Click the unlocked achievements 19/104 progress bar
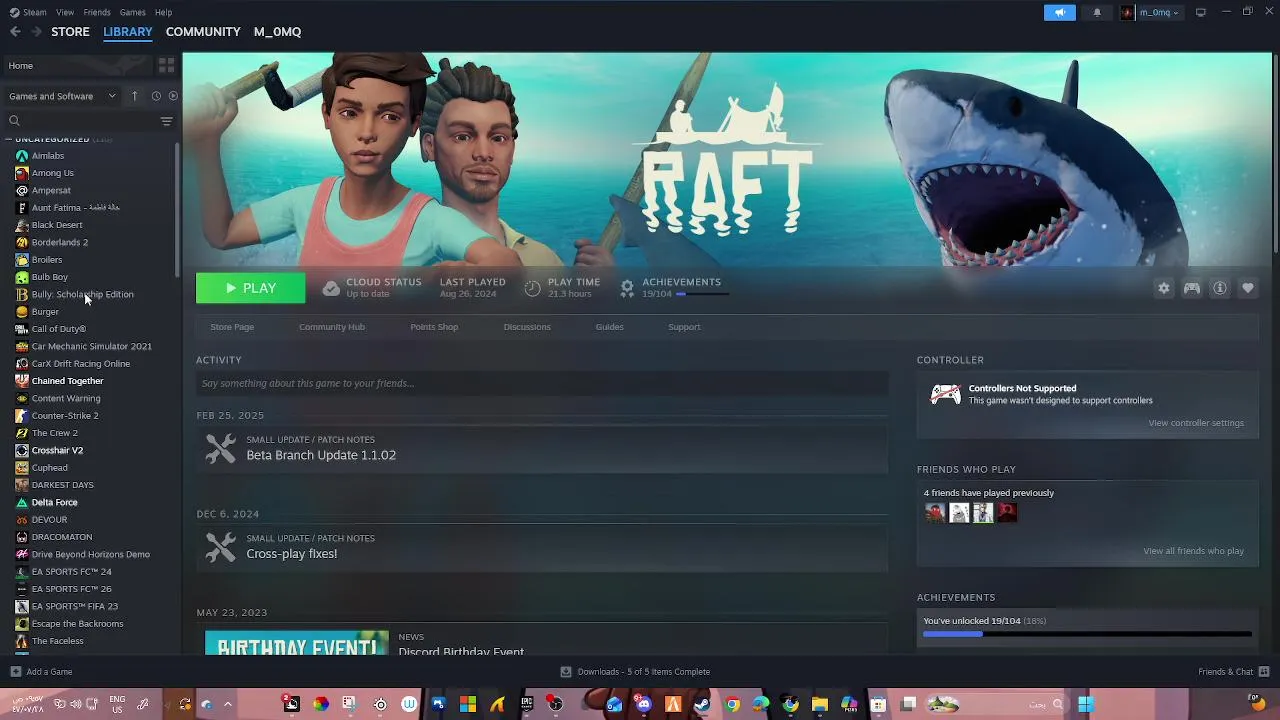 (1087, 634)
